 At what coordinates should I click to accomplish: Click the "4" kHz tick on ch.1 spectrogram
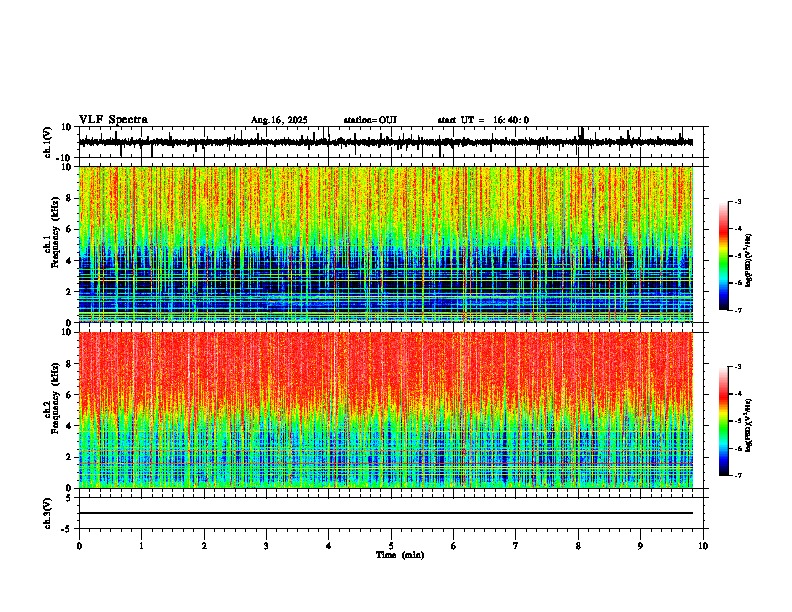coord(69,261)
